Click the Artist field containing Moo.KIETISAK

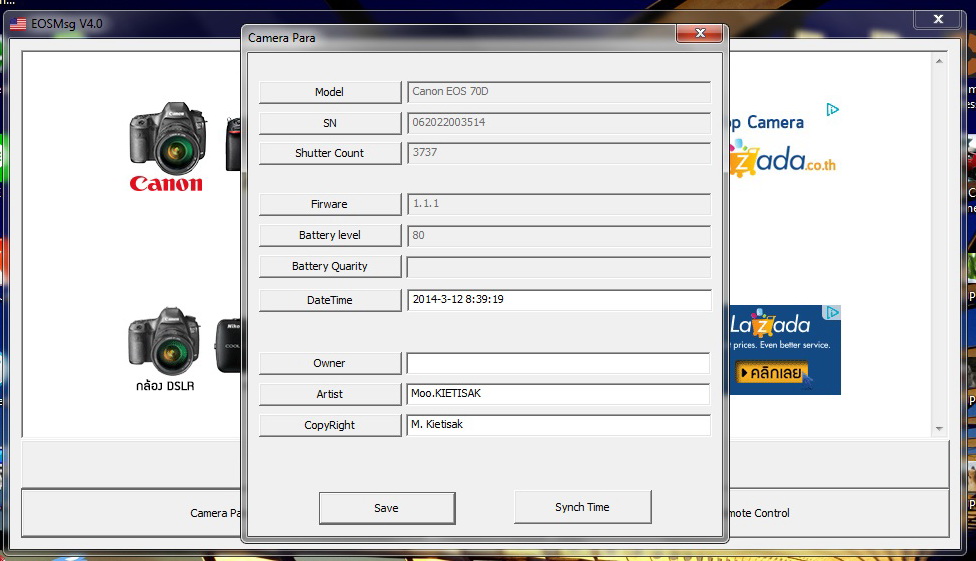click(x=558, y=394)
